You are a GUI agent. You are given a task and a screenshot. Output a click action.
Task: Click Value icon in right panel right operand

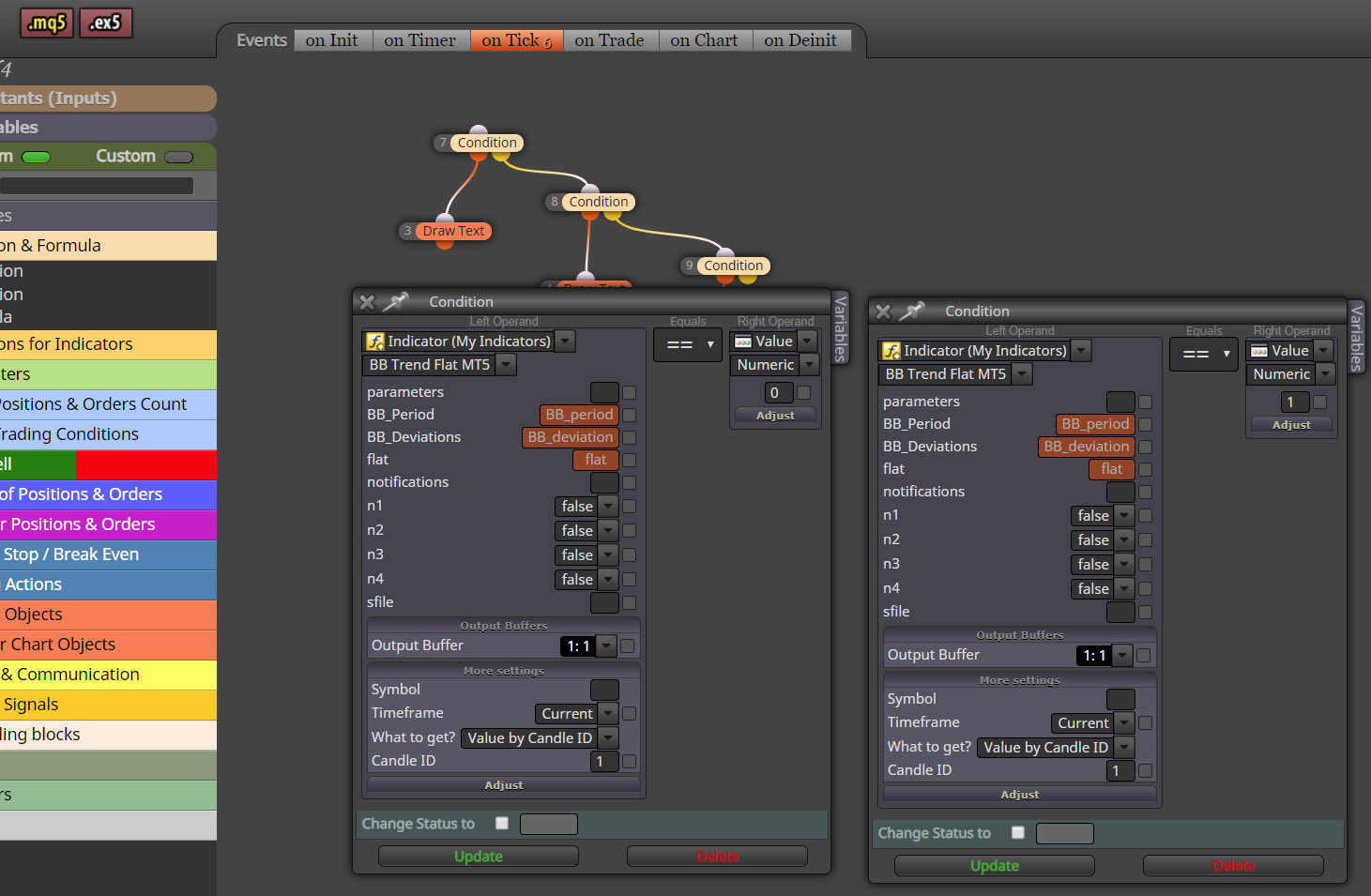1259,351
